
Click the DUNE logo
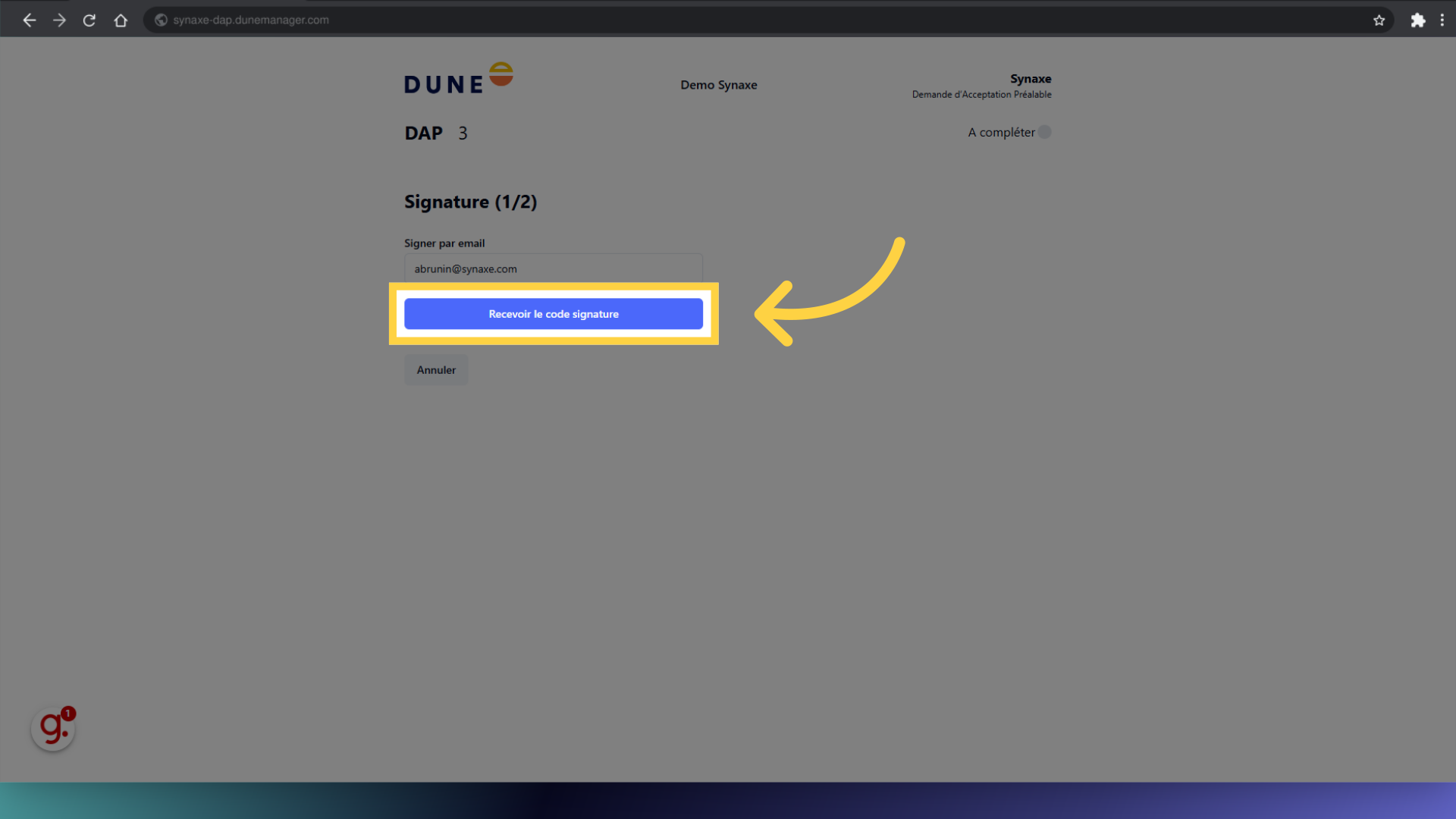(458, 77)
